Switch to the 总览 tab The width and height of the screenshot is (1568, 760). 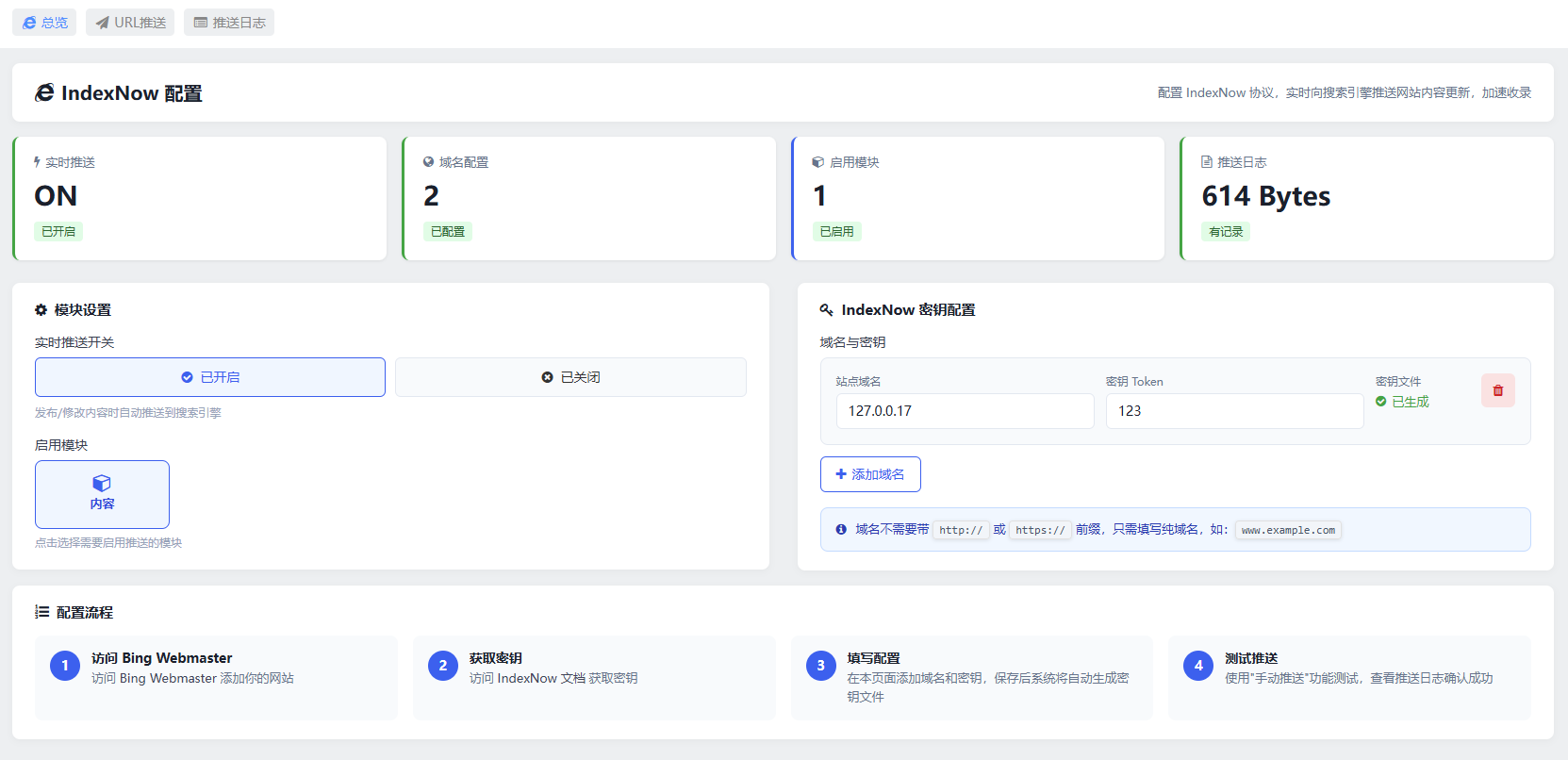tap(44, 23)
